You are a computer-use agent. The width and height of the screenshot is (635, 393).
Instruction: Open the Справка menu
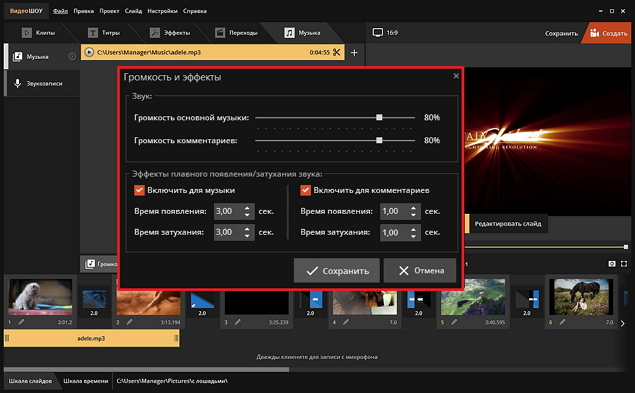click(x=195, y=11)
